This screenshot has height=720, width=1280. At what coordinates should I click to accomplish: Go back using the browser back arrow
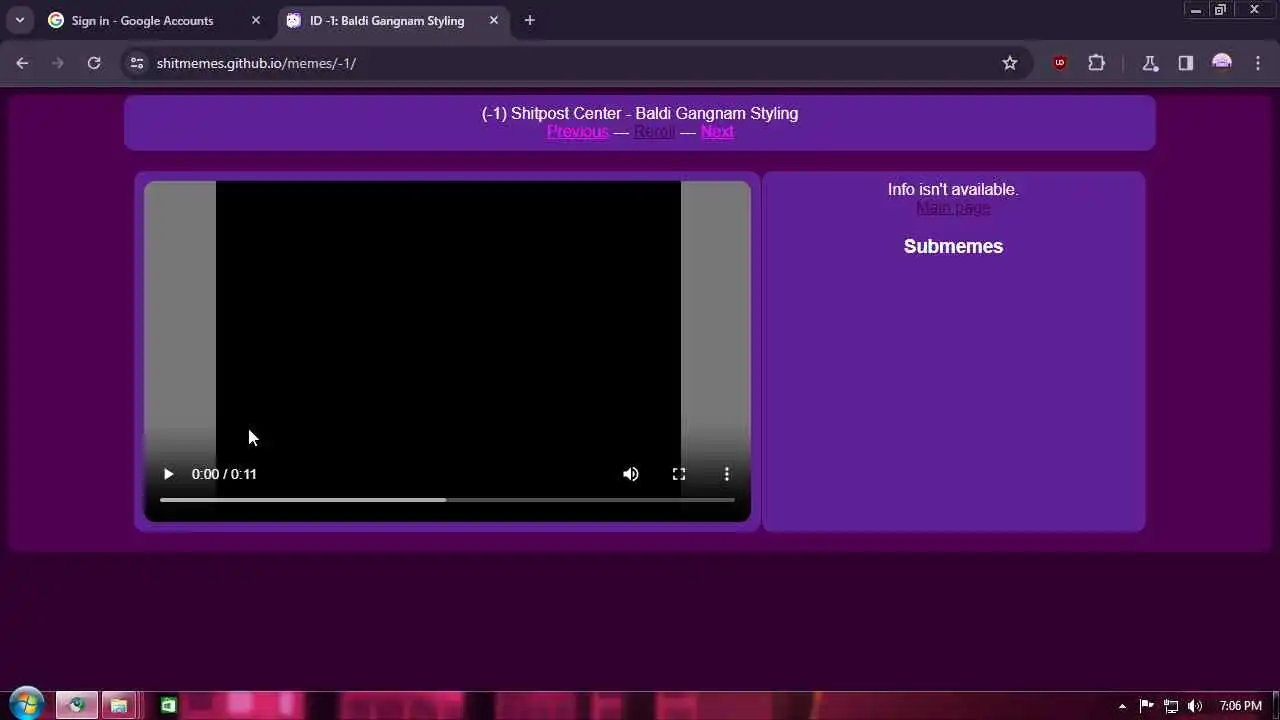(x=22, y=63)
